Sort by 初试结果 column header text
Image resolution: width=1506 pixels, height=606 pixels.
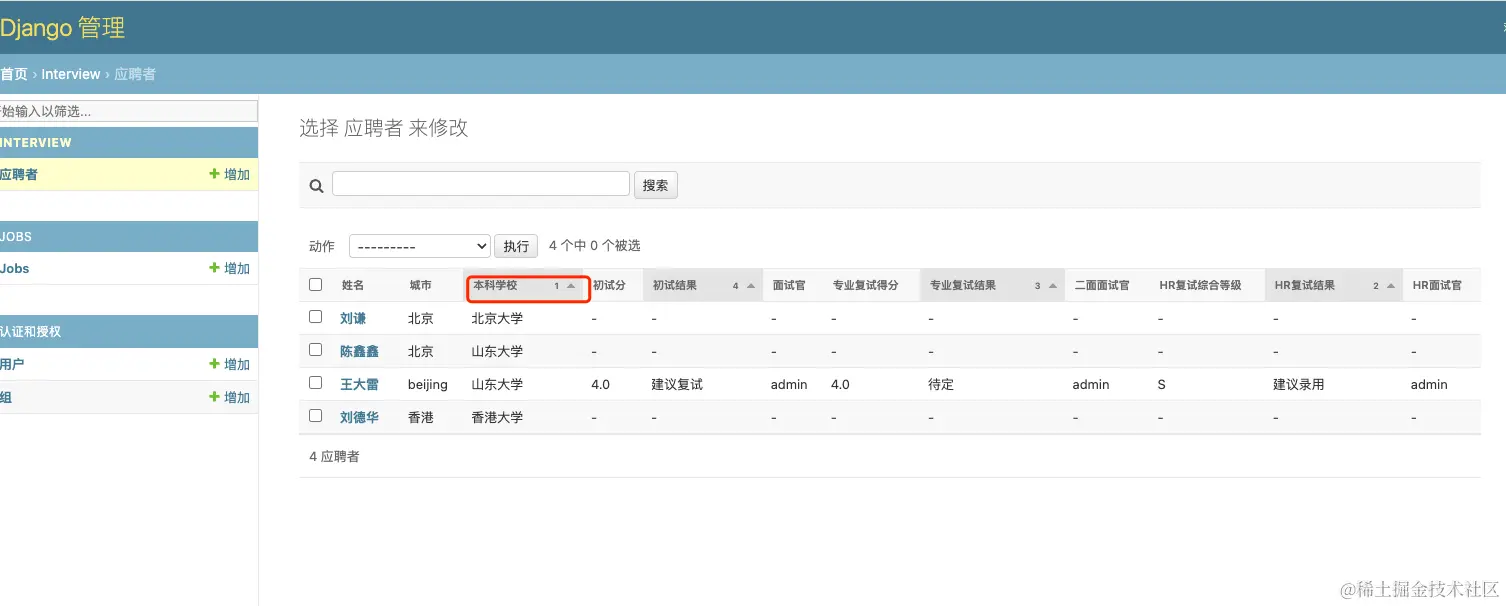[675, 285]
